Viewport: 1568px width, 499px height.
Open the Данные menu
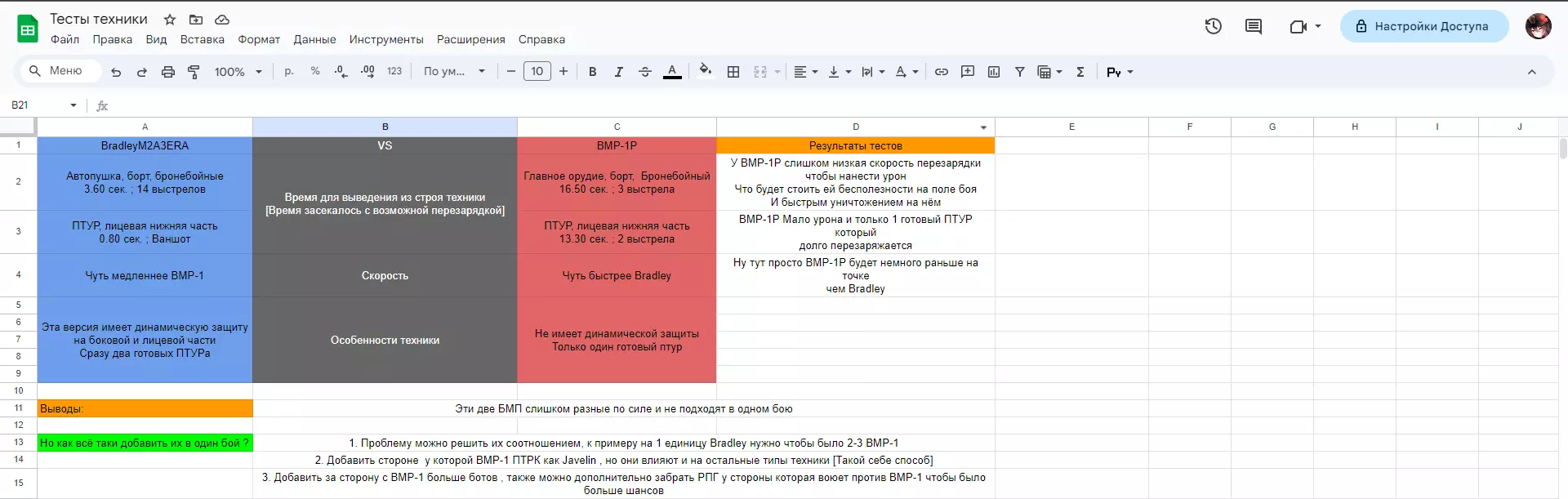click(x=314, y=39)
